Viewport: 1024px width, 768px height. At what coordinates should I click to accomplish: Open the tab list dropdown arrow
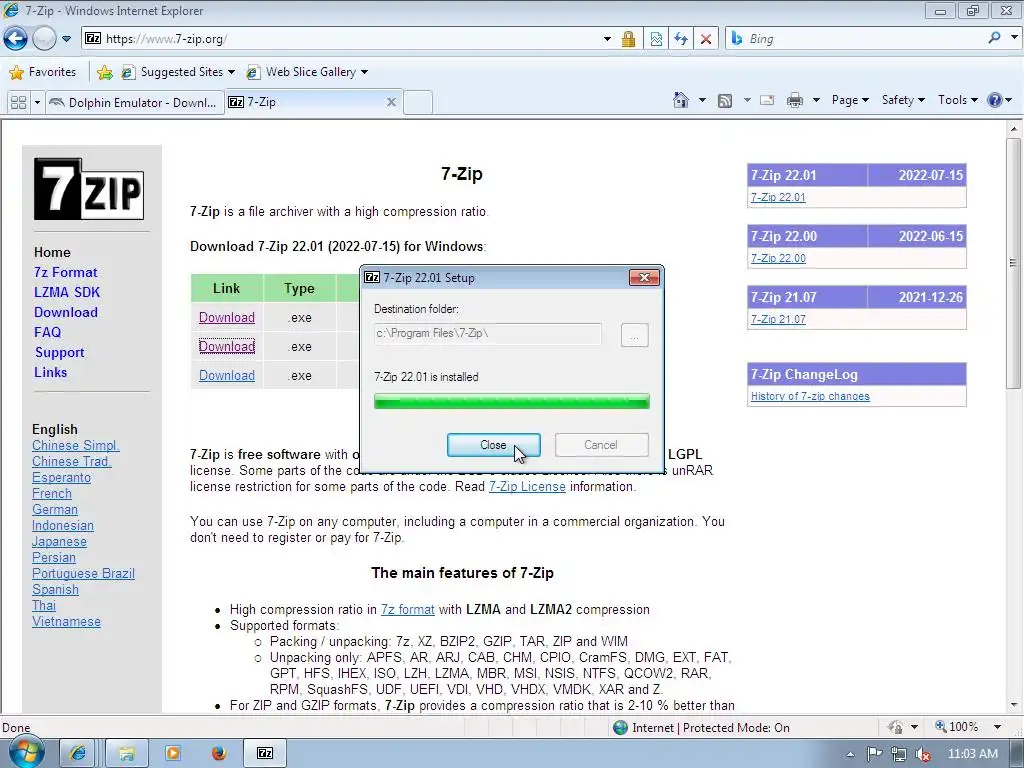tap(37, 103)
